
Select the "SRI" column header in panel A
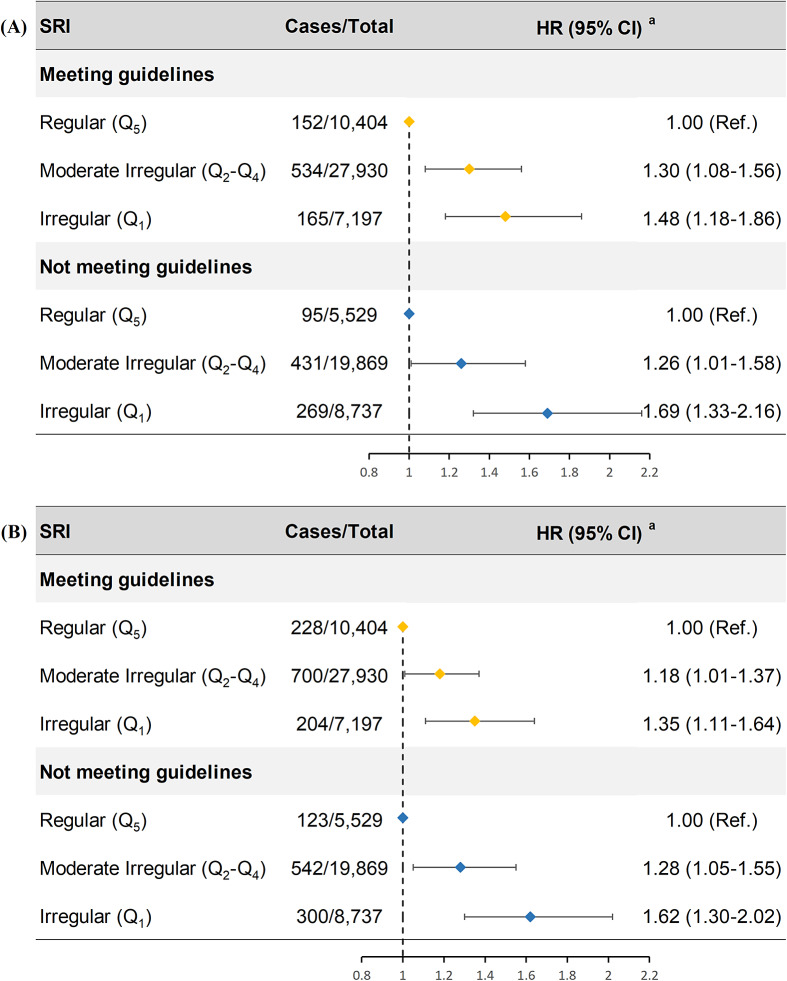coord(55,27)
